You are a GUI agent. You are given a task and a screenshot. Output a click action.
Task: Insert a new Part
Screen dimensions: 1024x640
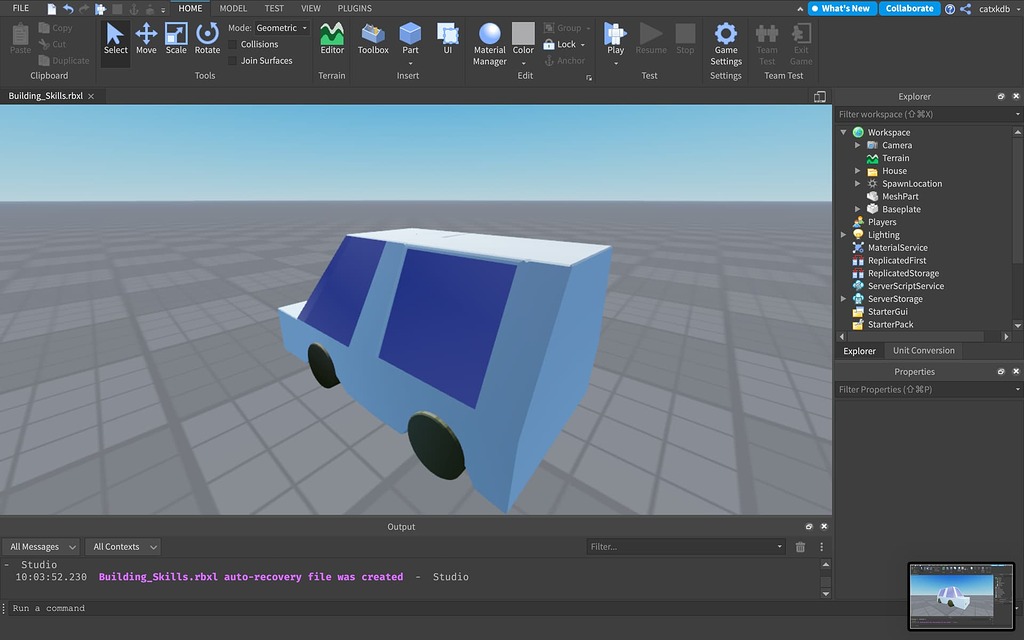click(x=409, y=38)
